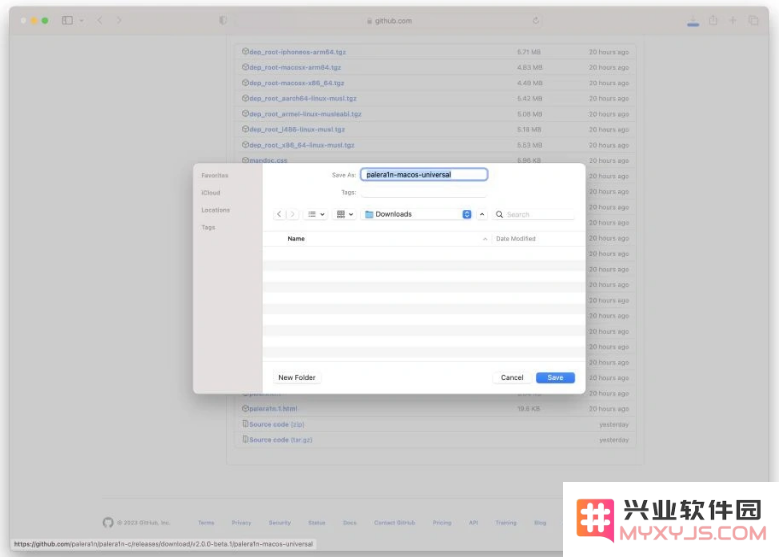Open the Downloads location dropdown
This screenshot has height=557, width=779.
tap(418, 214)
